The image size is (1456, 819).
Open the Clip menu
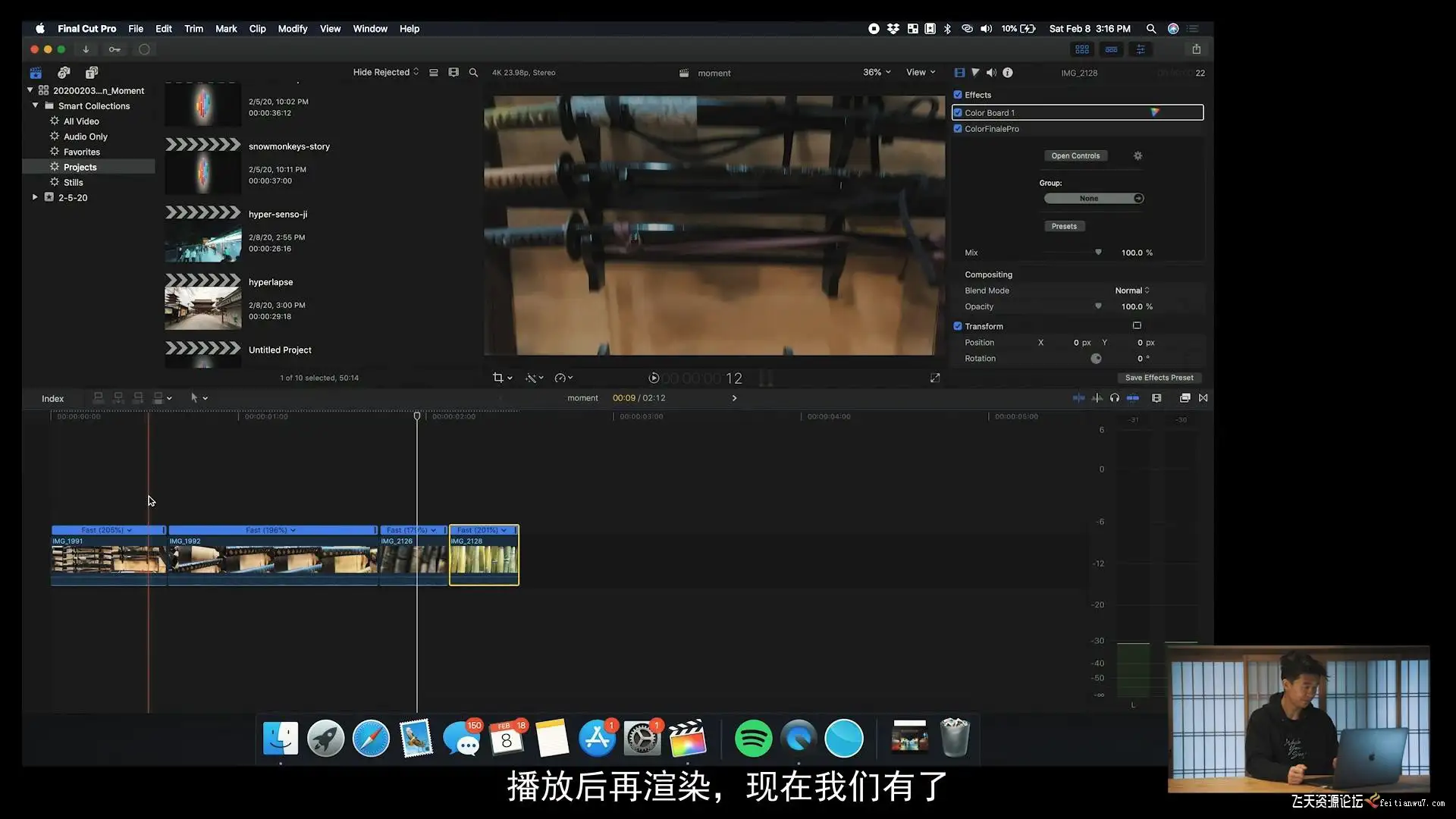click(257, 29)
